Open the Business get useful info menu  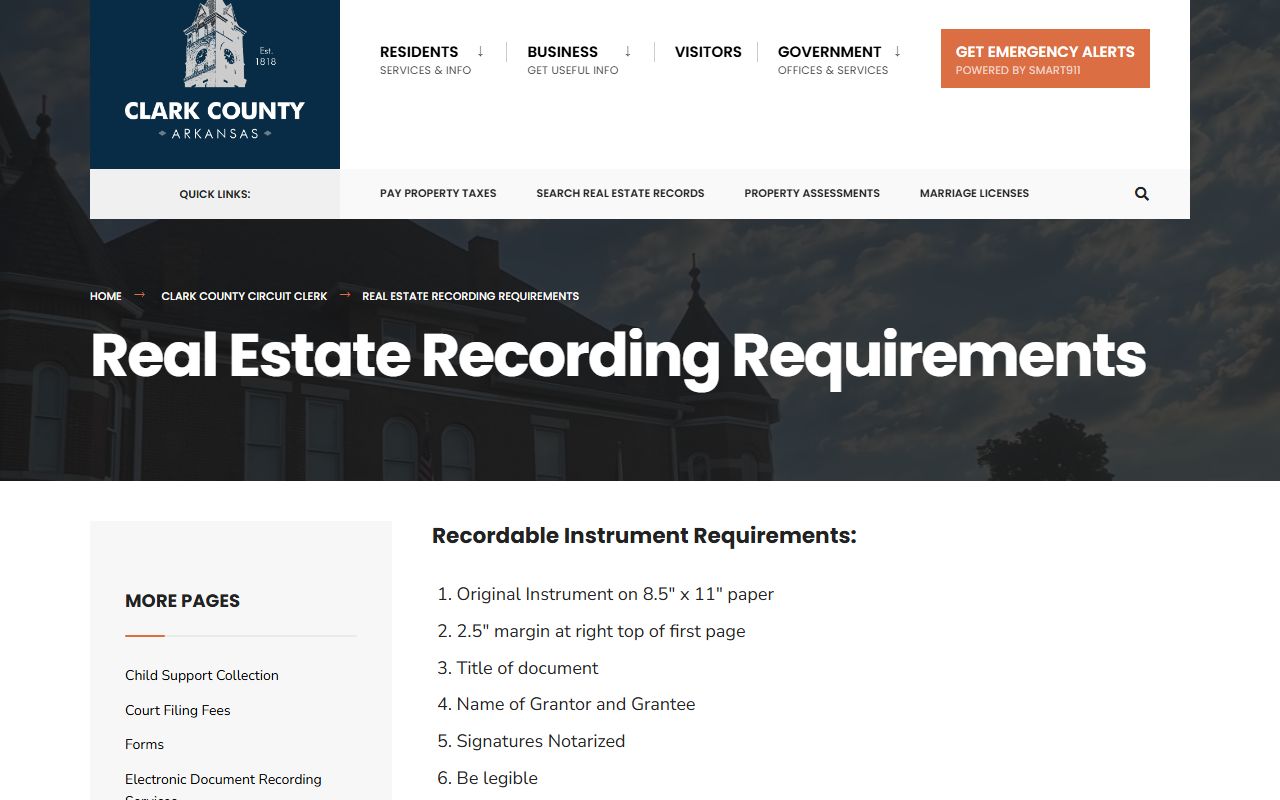[x=572, y=59]
